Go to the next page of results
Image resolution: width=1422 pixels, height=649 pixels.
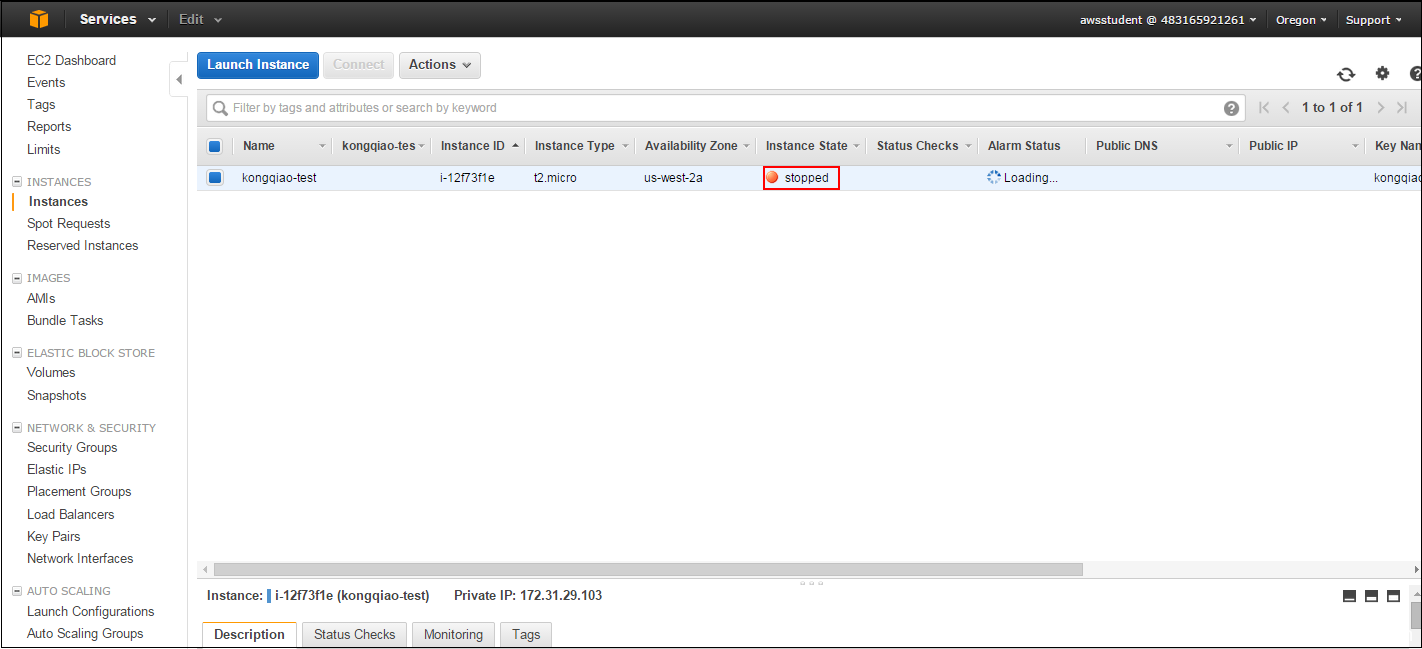pos(1380,108)
